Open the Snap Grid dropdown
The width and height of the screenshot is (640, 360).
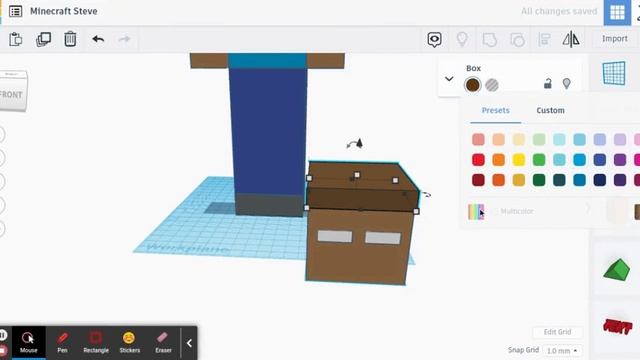coord(562,351)
